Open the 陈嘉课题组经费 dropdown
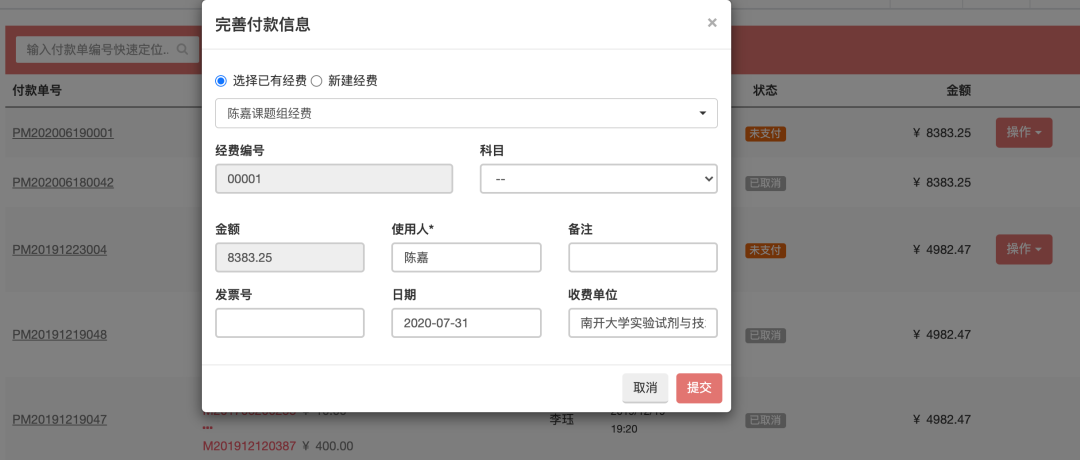1080x460 pixels. (466, 113)
